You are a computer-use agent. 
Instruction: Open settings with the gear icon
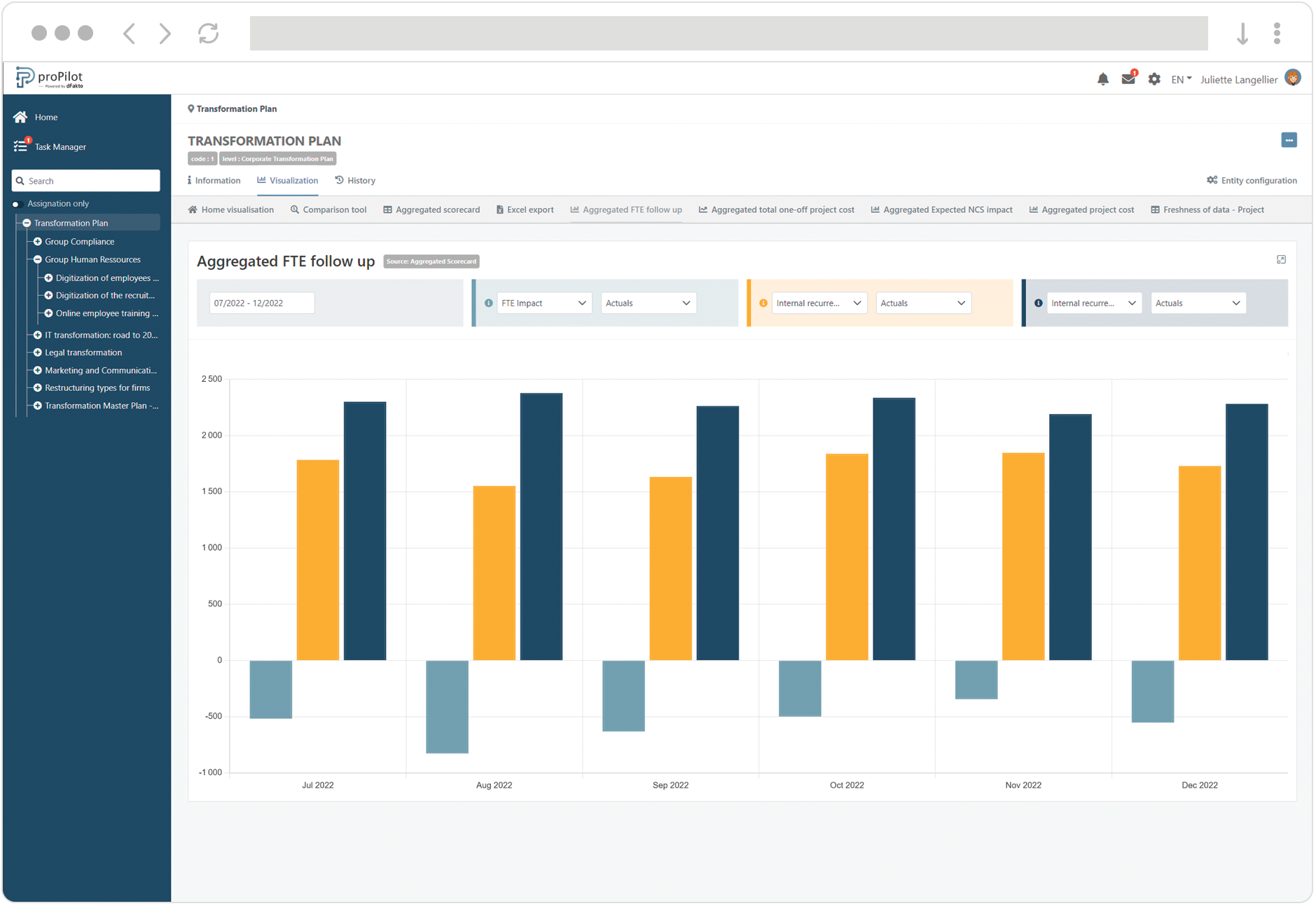(1154, 79)
